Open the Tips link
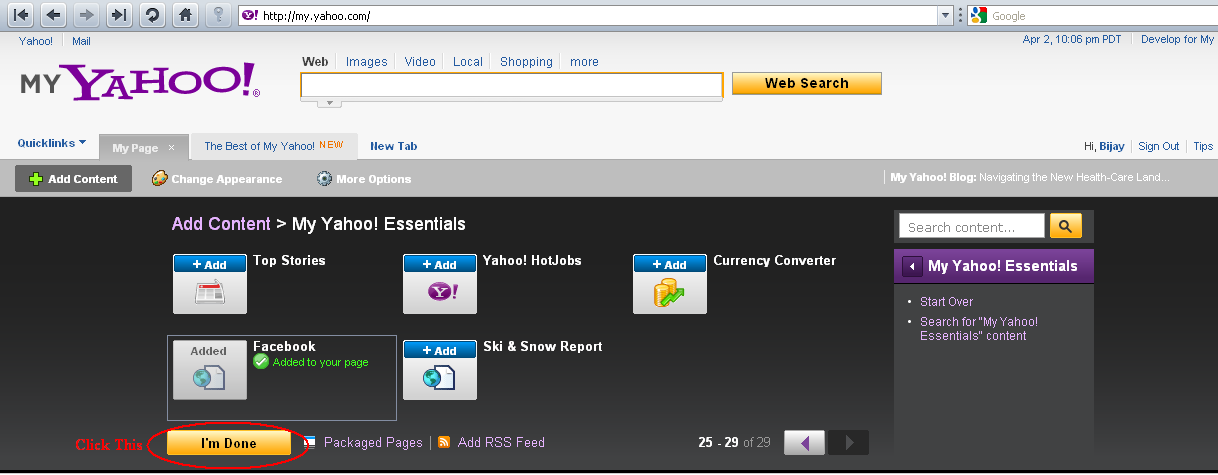The height and width of the screenshot is (475, 1218). tap(1203, 146)
